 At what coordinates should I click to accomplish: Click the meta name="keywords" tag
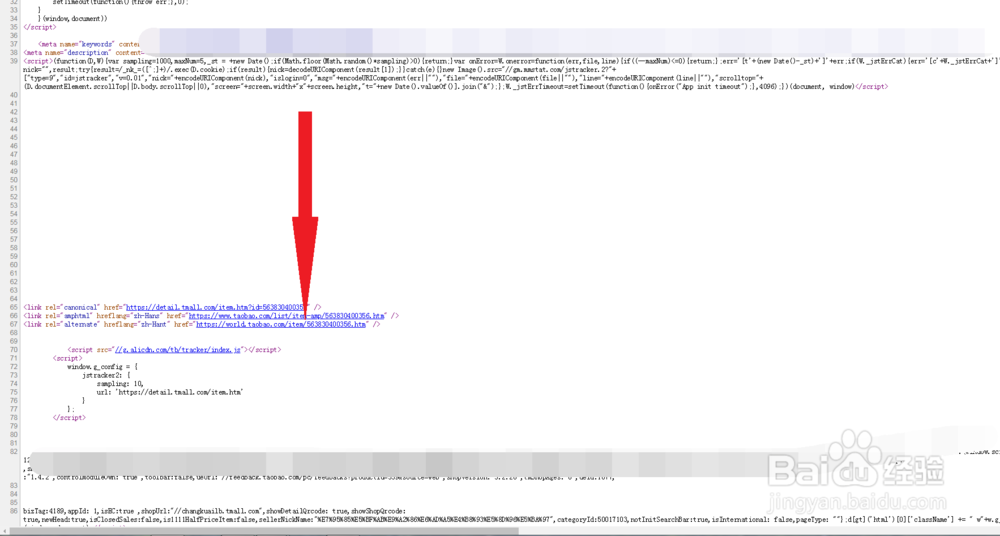pyautogui.click(x=88, y=44)
